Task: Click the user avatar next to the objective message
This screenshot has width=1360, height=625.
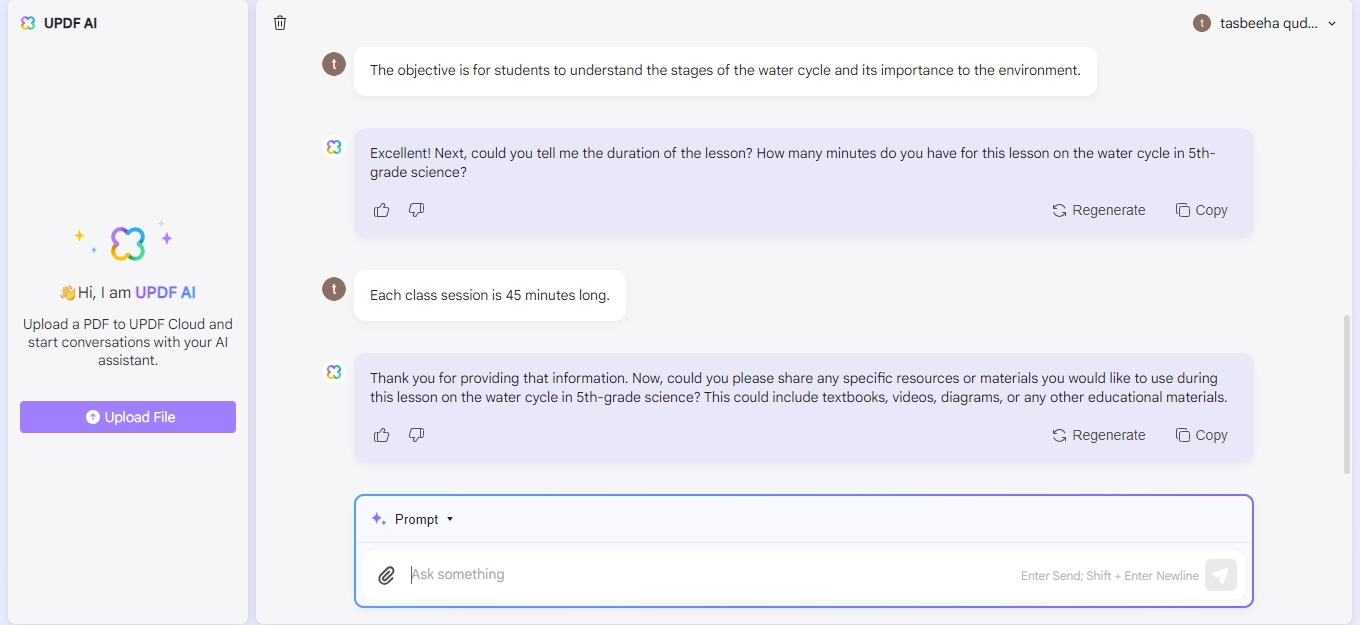Action: pos(334,64)
